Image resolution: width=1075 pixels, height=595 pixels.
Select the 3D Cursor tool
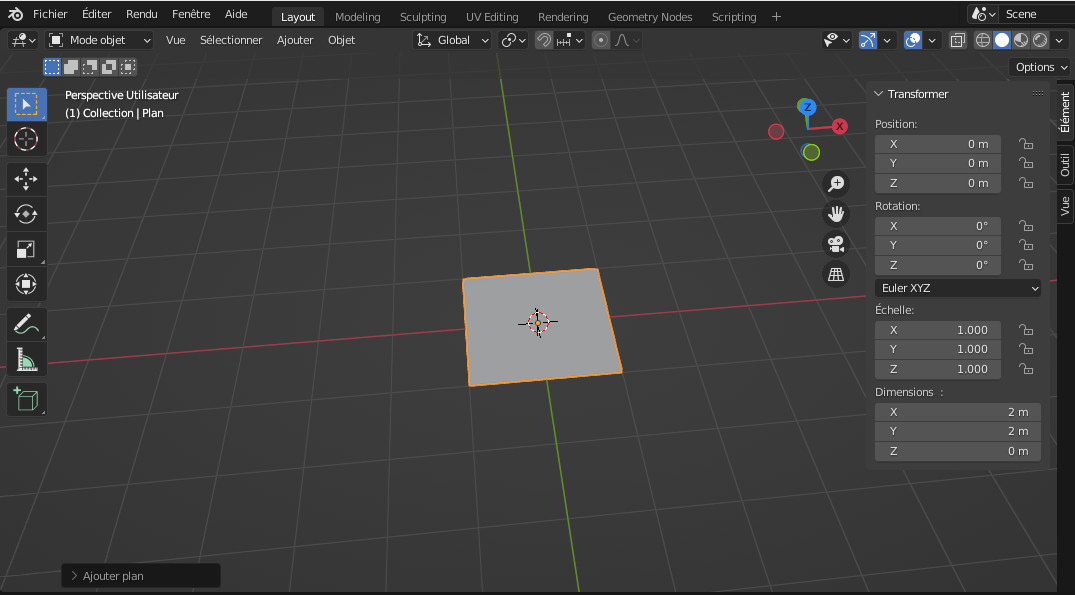point(27,139)
